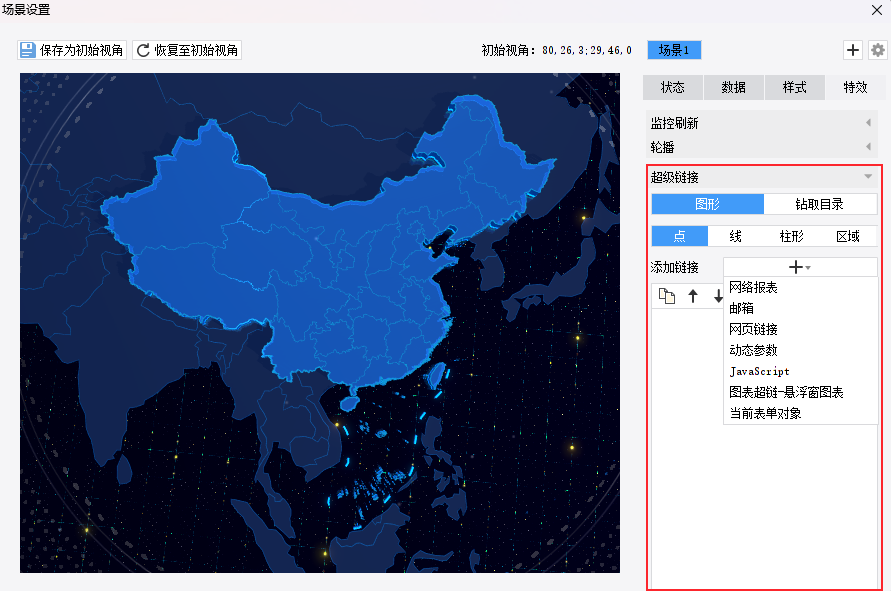Select the 柱形 graphic type
This screenshot has width=891, height=591.
click(792, 236)
